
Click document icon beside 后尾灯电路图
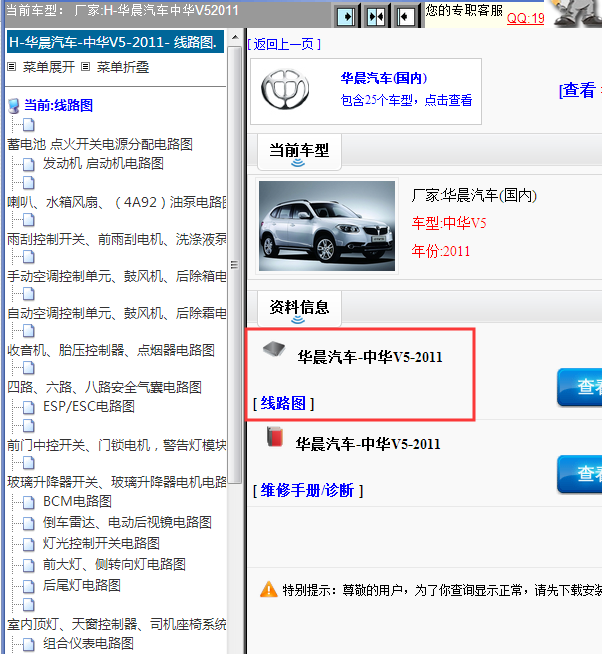tap(28, 586)
